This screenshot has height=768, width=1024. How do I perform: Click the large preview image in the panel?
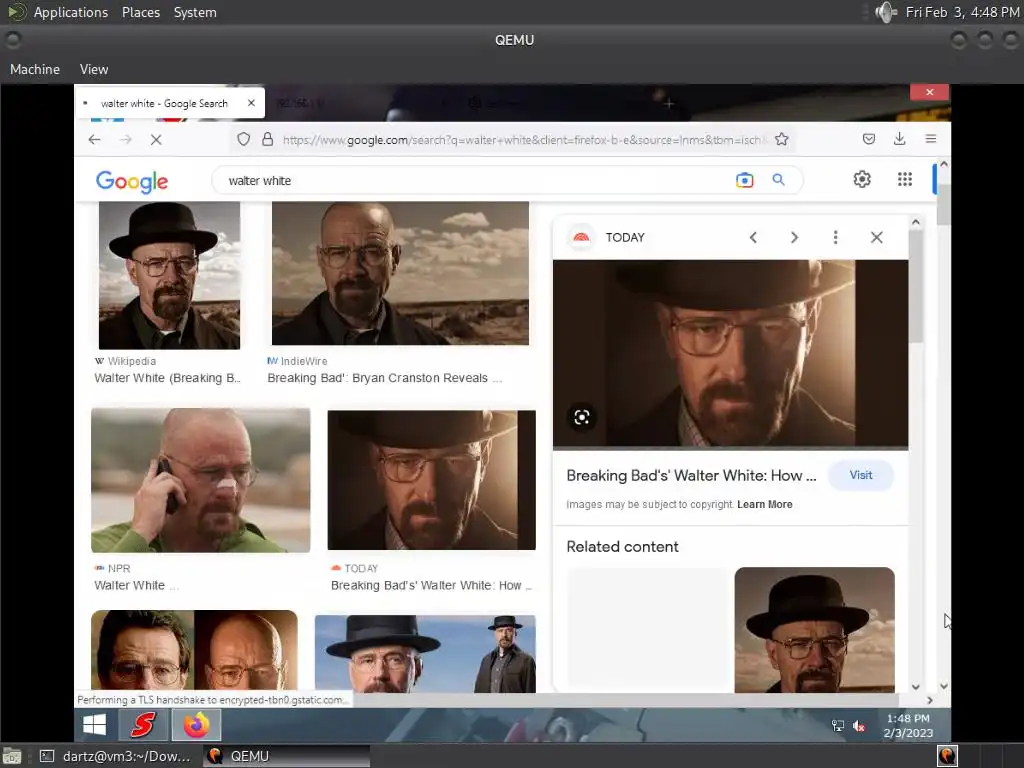point(730,354)
